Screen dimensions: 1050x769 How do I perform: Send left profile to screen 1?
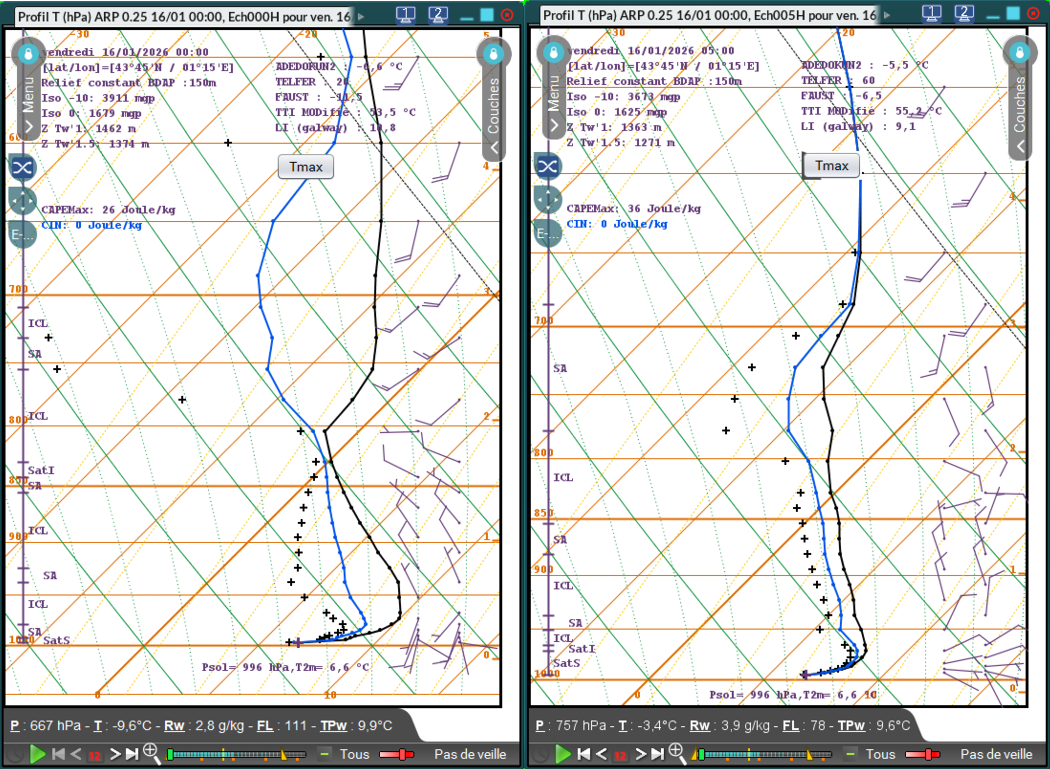(x=407, y=15)
